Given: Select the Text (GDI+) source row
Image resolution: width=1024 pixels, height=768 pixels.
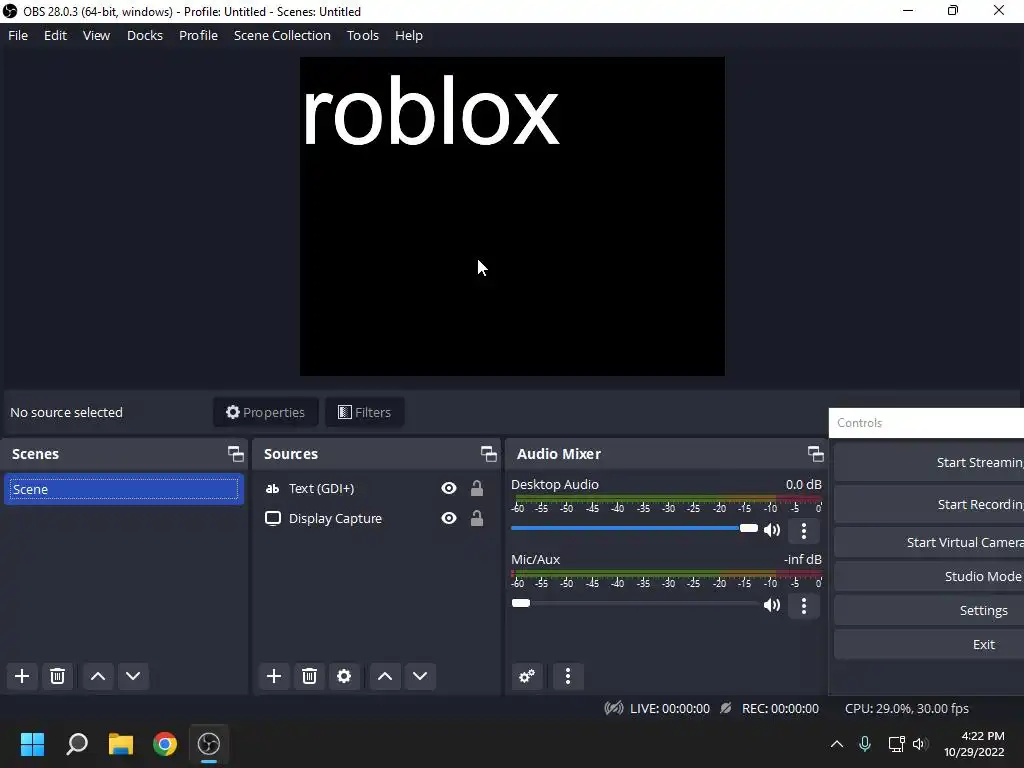Looking at the screenshot, I should [376, 488].
